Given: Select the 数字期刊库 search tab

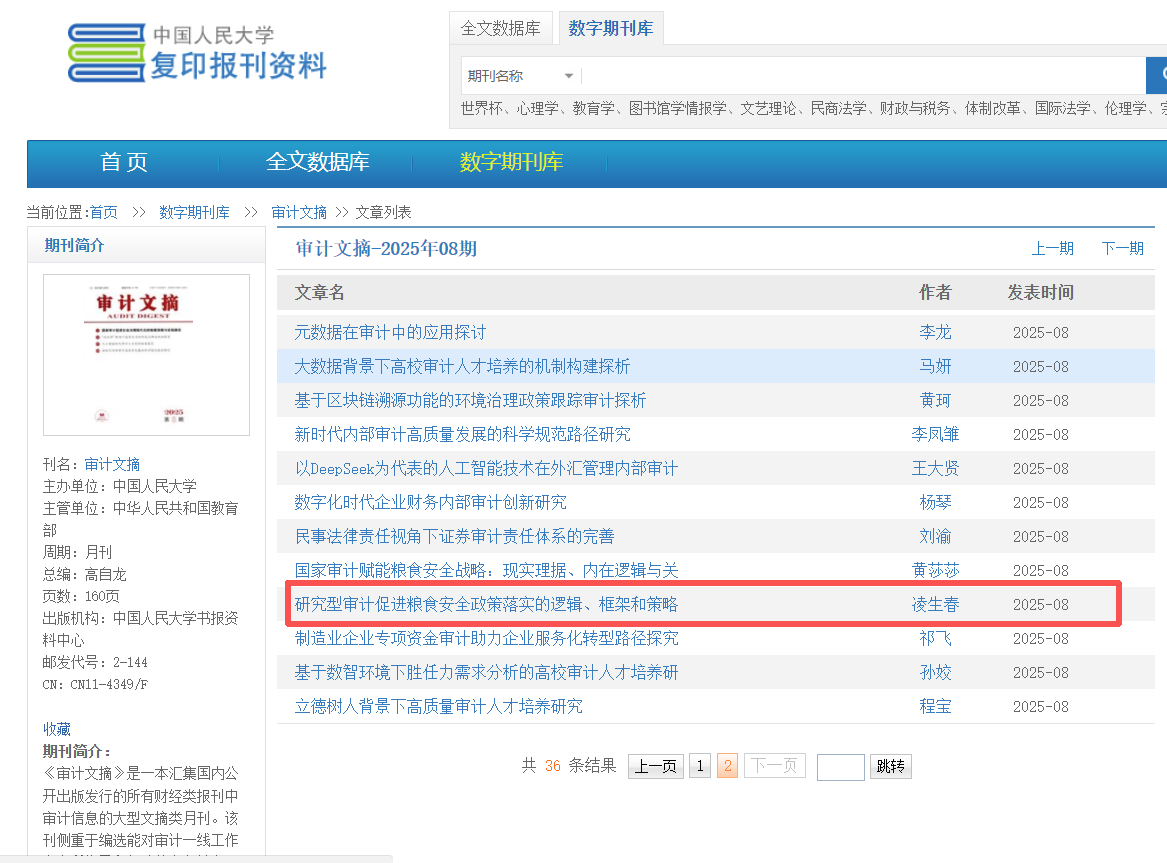Looking at the screenshot, I should click(x=610, y=28).
